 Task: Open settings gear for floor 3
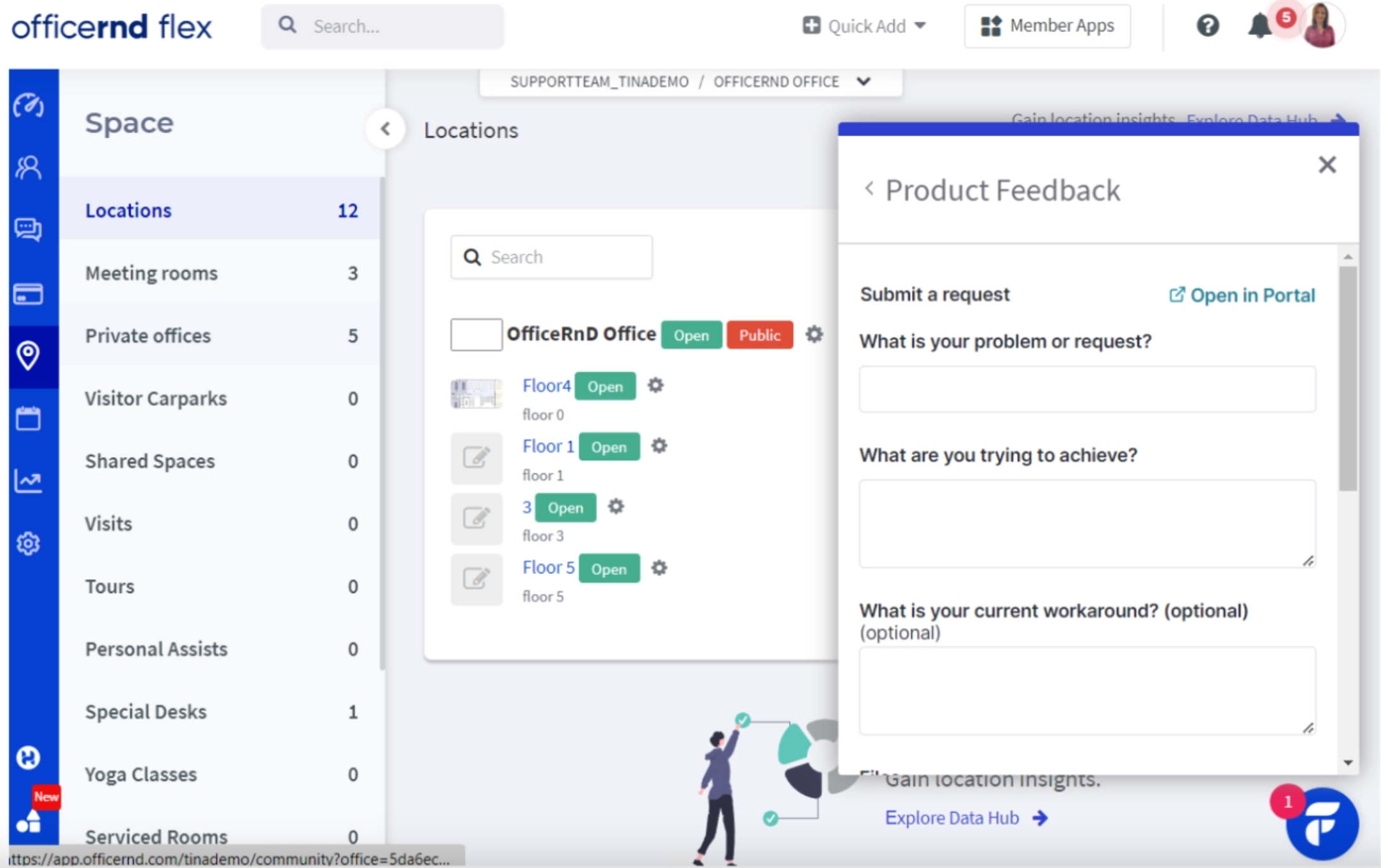pyautogui.click(x=616, y=507)
